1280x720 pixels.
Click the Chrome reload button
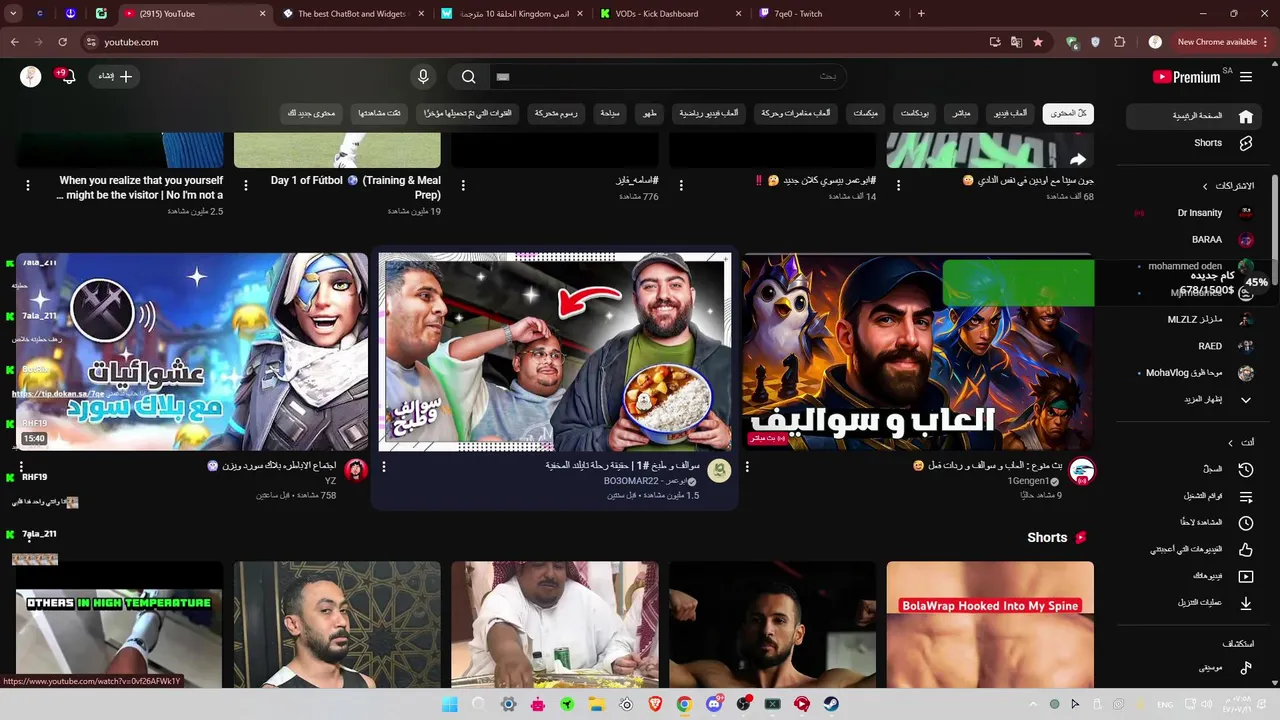click(63, 42)
